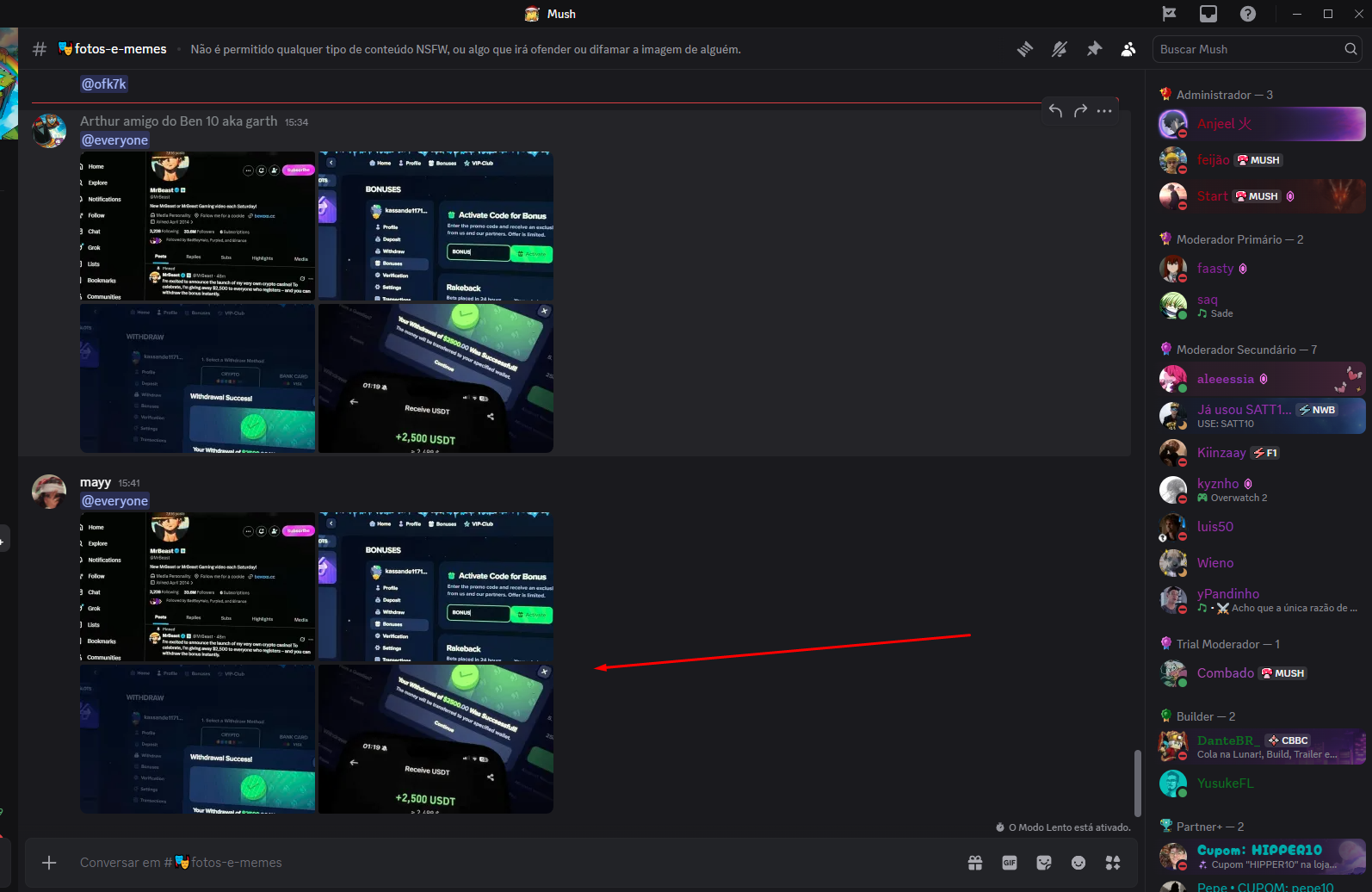Open the help question mark icon
1372x892 pixels.
pyautogui.click(x=1248, y=14)
